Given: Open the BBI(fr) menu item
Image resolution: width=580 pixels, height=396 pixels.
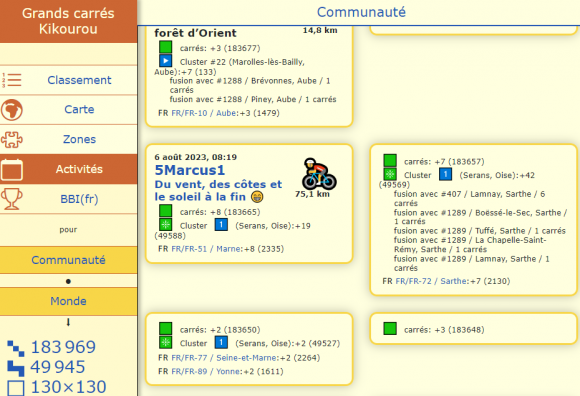Looking at the screenshot, I should pos(68,199).
